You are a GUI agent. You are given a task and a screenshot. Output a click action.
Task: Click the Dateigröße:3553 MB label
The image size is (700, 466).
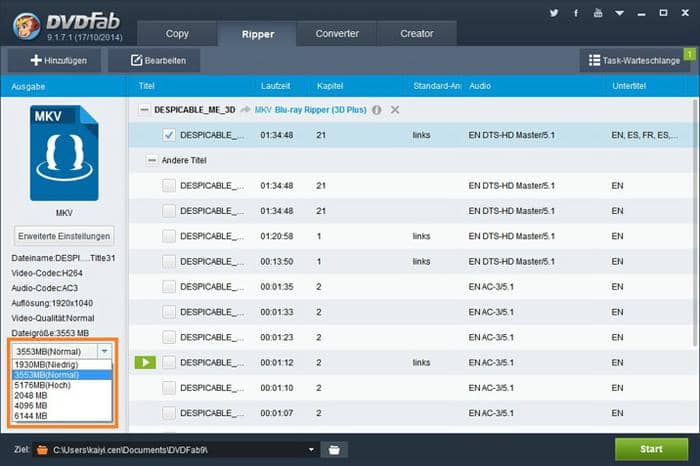pyautogui.click(x=50, y=333)
